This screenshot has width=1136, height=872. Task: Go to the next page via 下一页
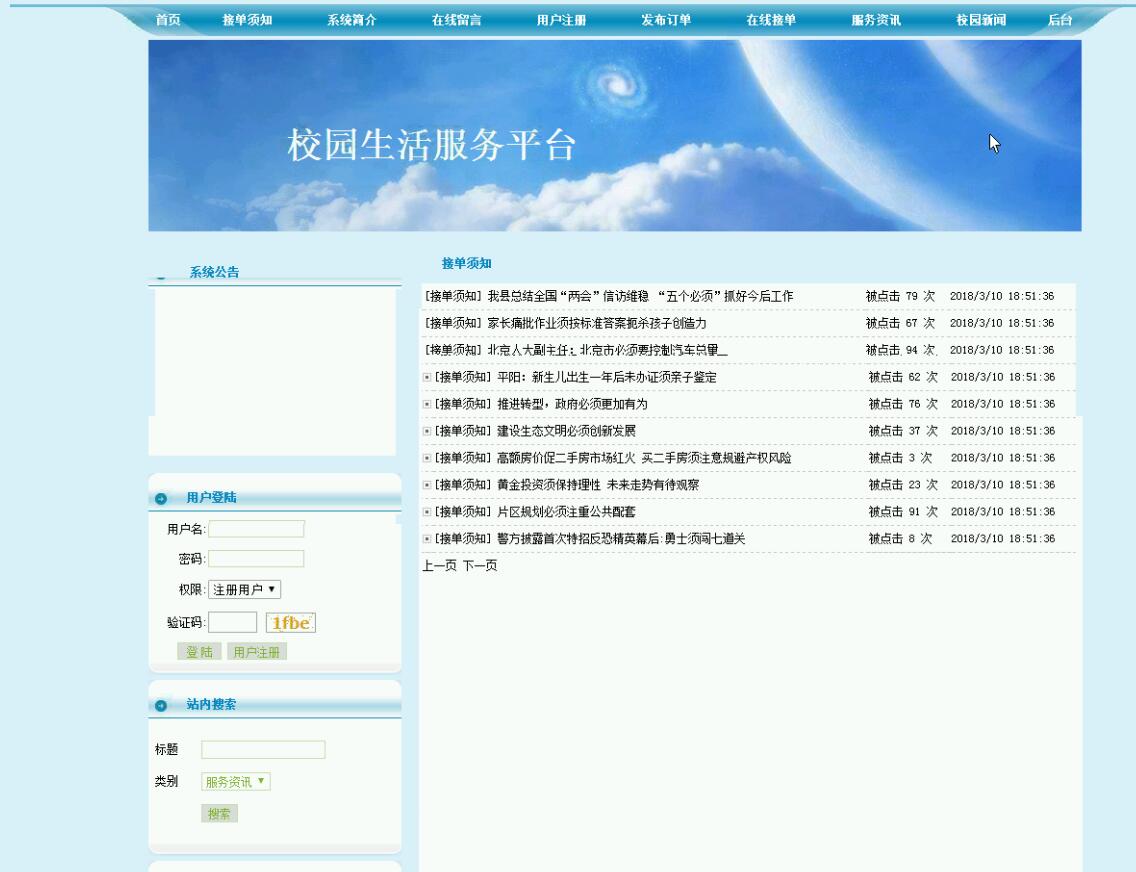(x=480, y=566)
